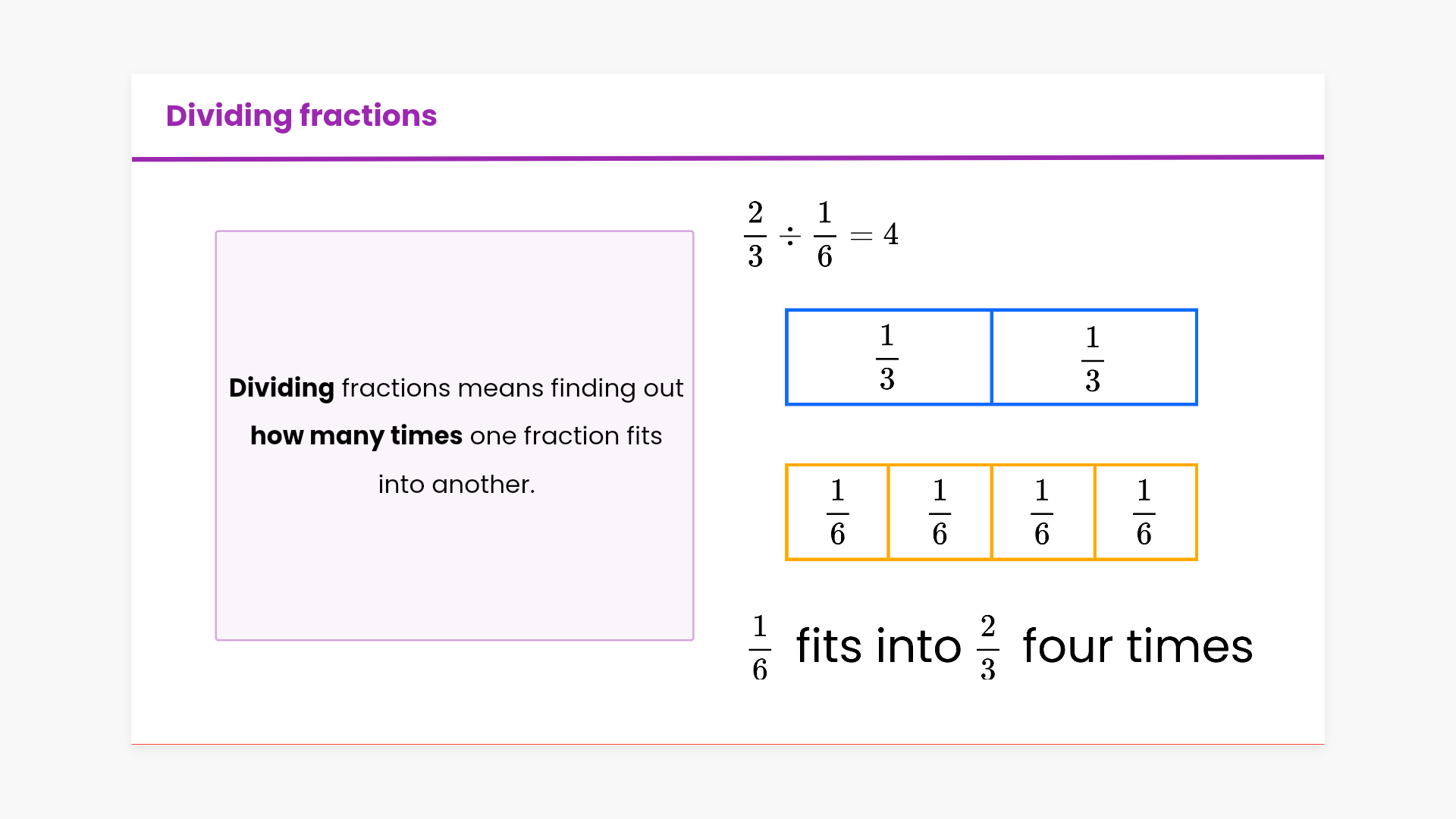Click the division sign in the equation
Screen dimensions: 1456x819
[789, 236]
